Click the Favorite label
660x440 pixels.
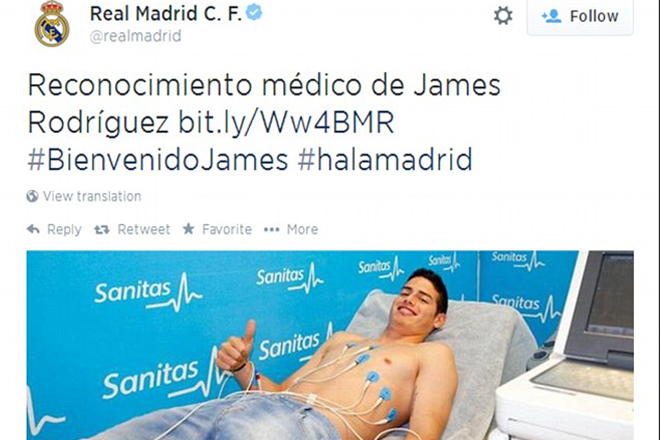coord(227,229)
